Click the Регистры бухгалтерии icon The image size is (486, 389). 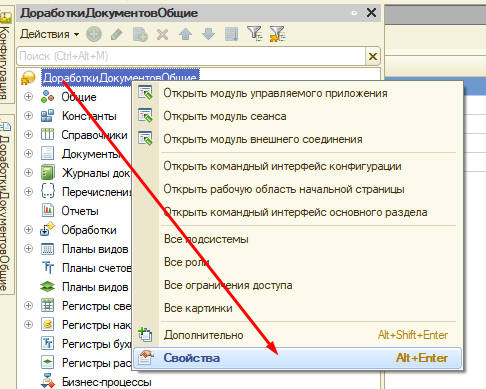(47, 344)
